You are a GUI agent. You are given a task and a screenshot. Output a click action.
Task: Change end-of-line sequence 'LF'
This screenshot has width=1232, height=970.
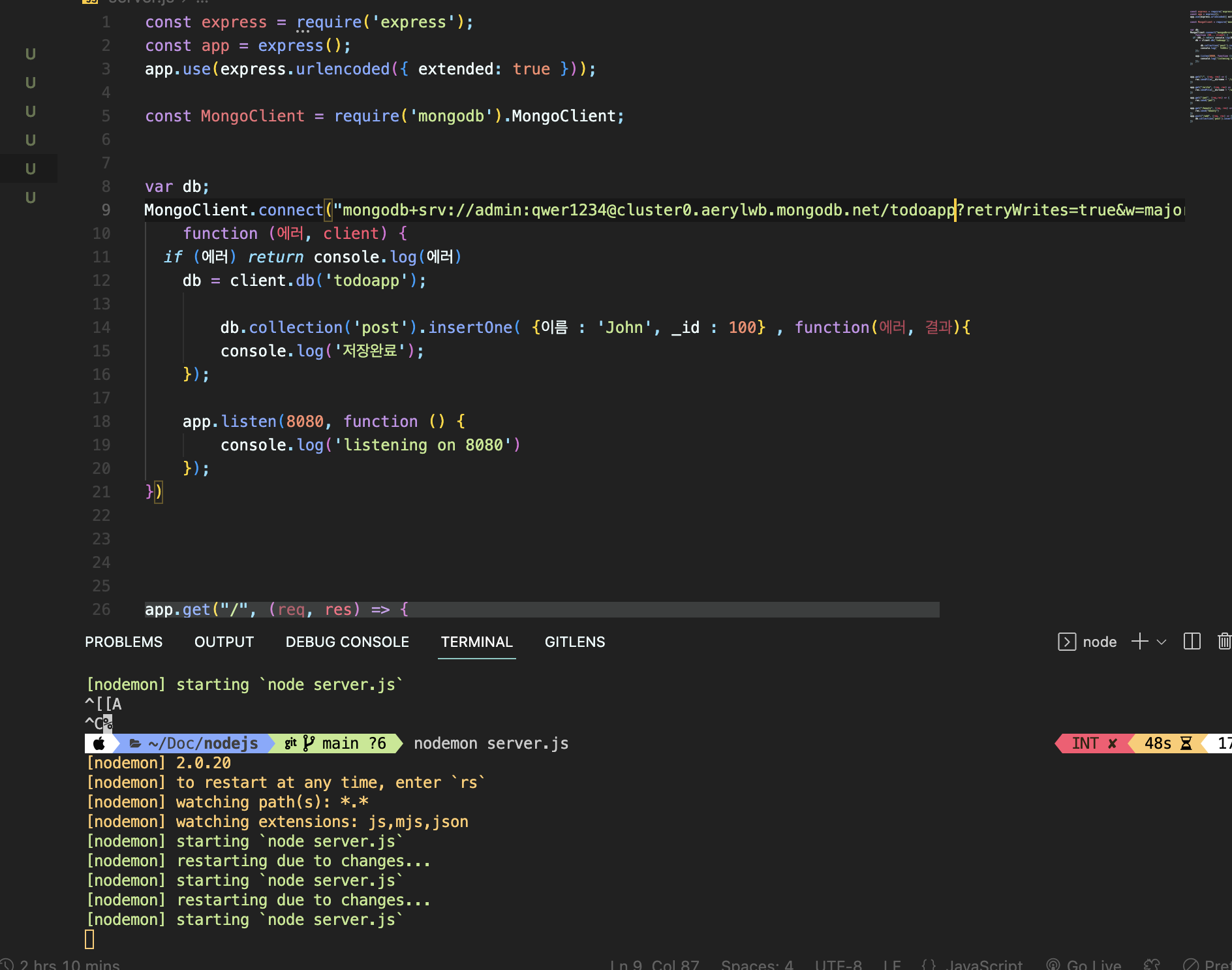tap(892, 964)
